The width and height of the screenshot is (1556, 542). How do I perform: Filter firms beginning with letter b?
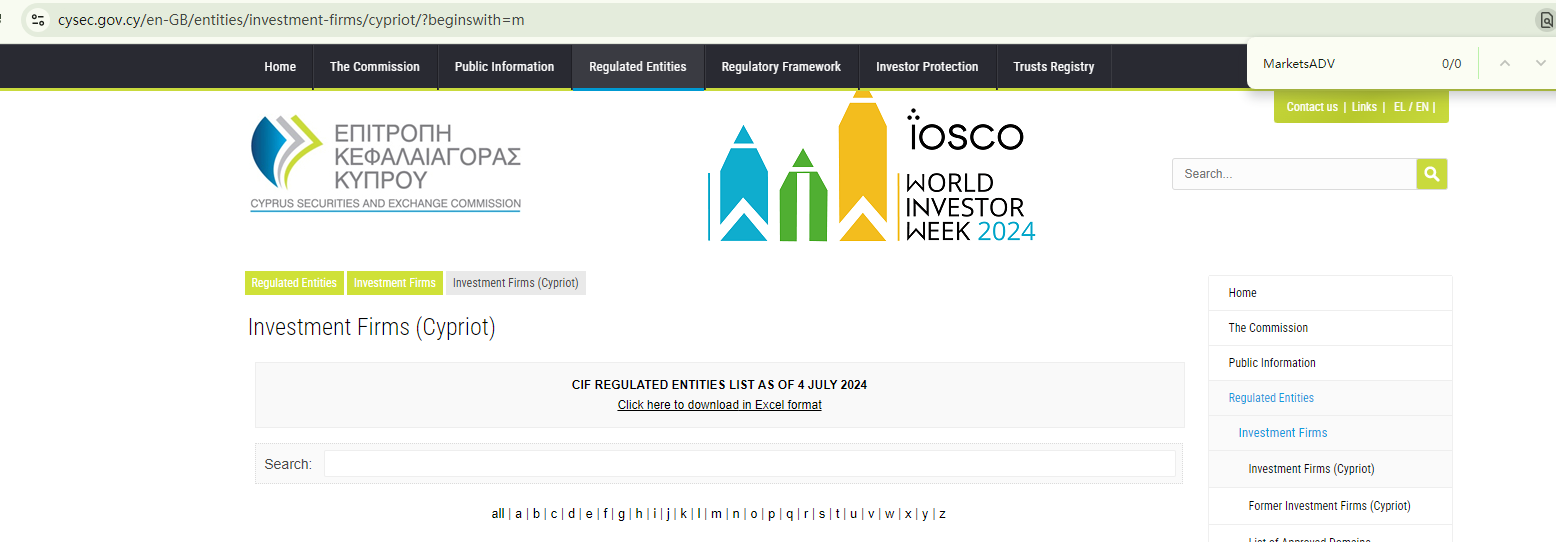536,514
